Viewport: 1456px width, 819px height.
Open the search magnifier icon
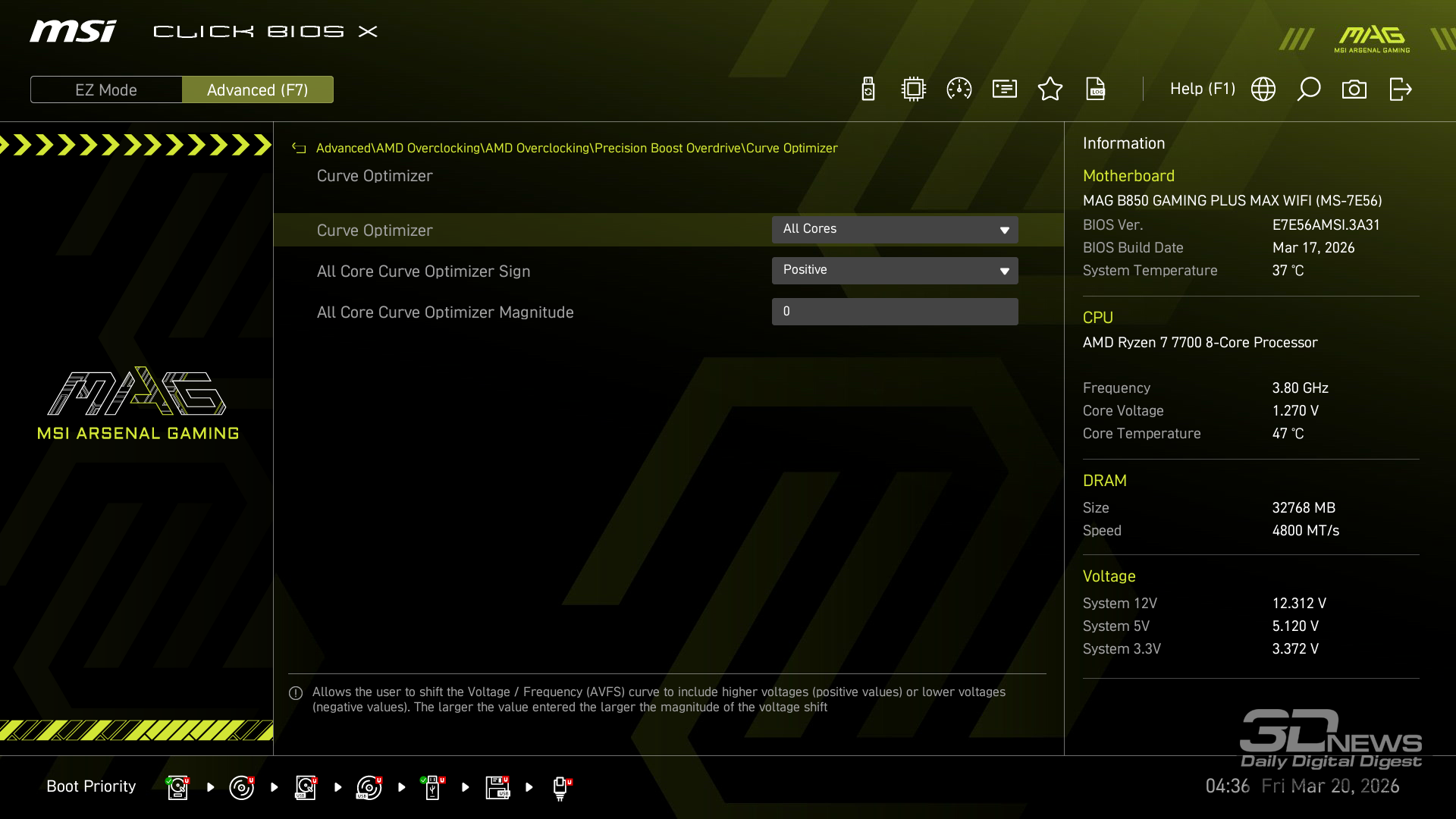[1309, 89]
